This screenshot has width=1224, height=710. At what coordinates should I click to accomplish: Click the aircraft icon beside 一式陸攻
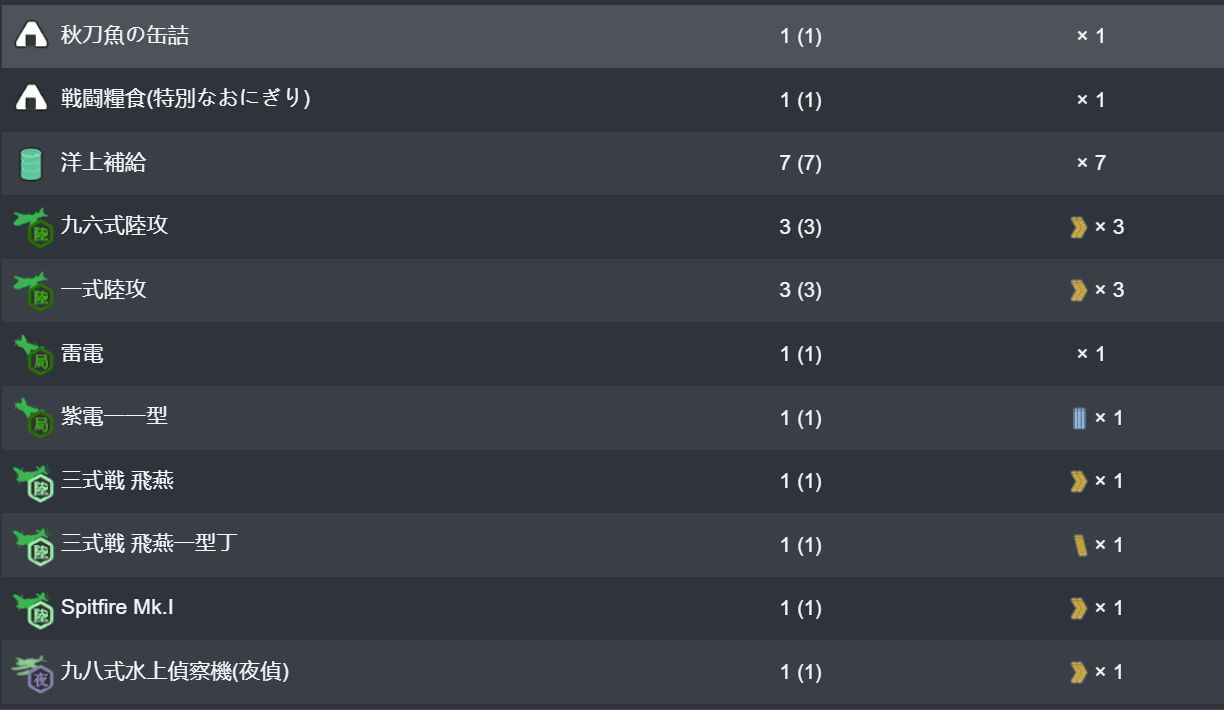pyautogui.click(x=33, y=291)
